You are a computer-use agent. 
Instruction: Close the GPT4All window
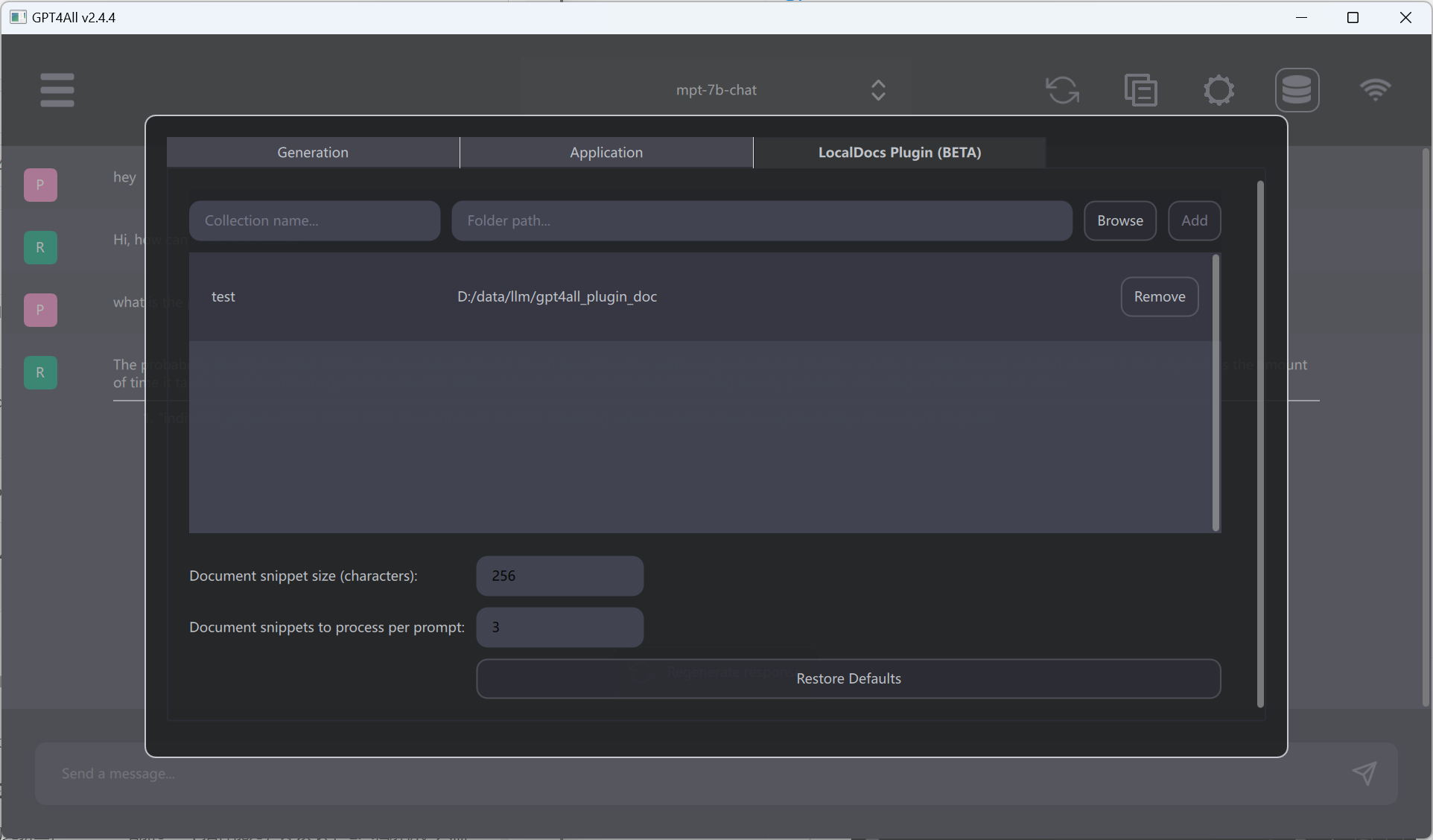1405,17
